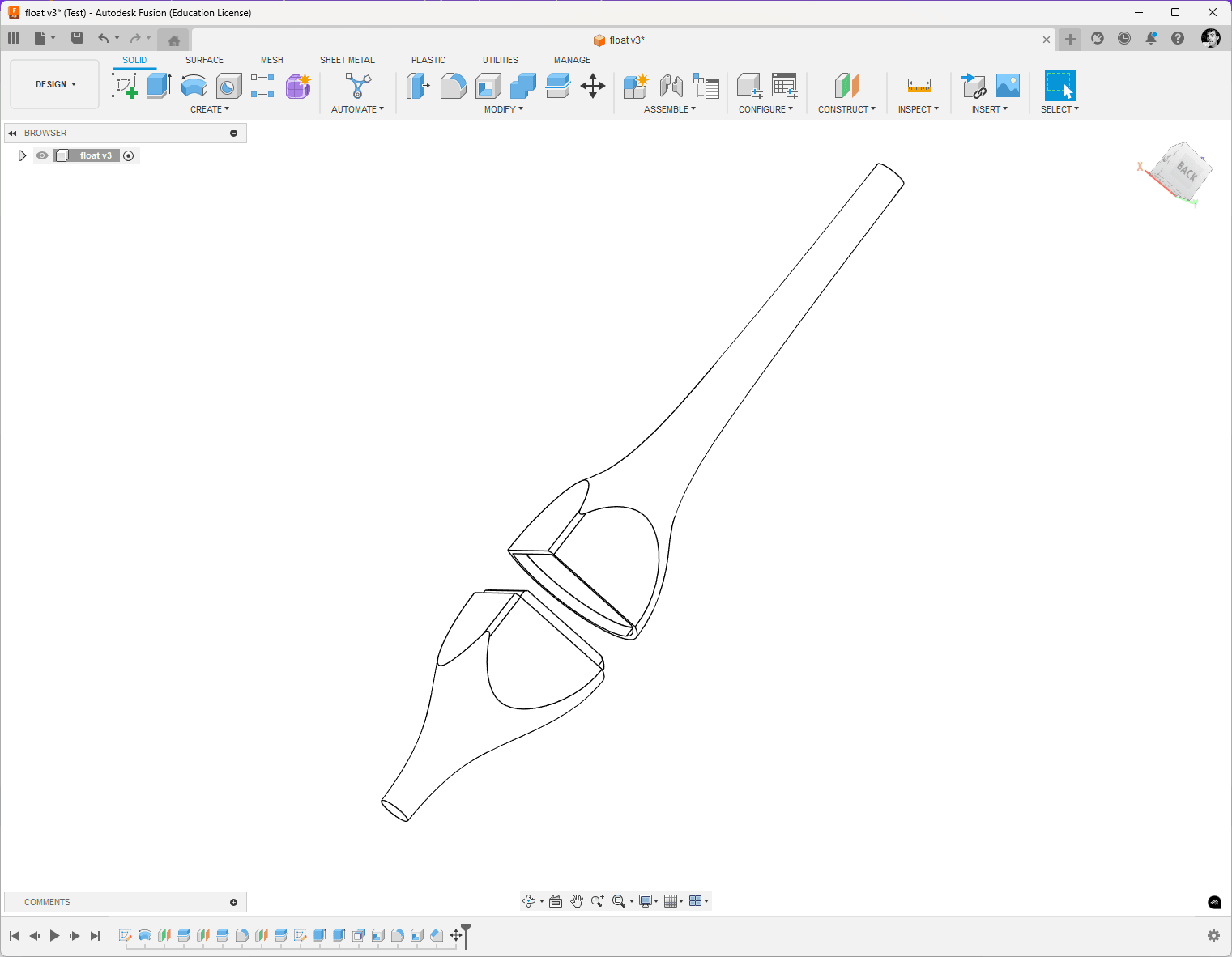
Task: Open the Insert Canvas image tool
Action: click(1008, 85)
